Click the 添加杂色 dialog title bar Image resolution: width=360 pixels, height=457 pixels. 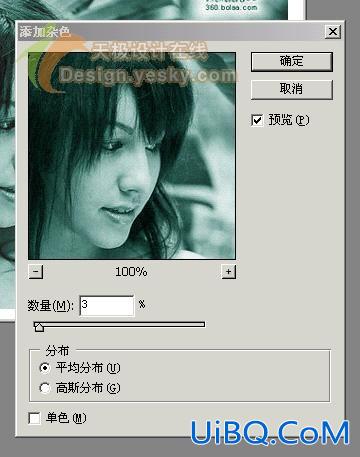point(180,32)
